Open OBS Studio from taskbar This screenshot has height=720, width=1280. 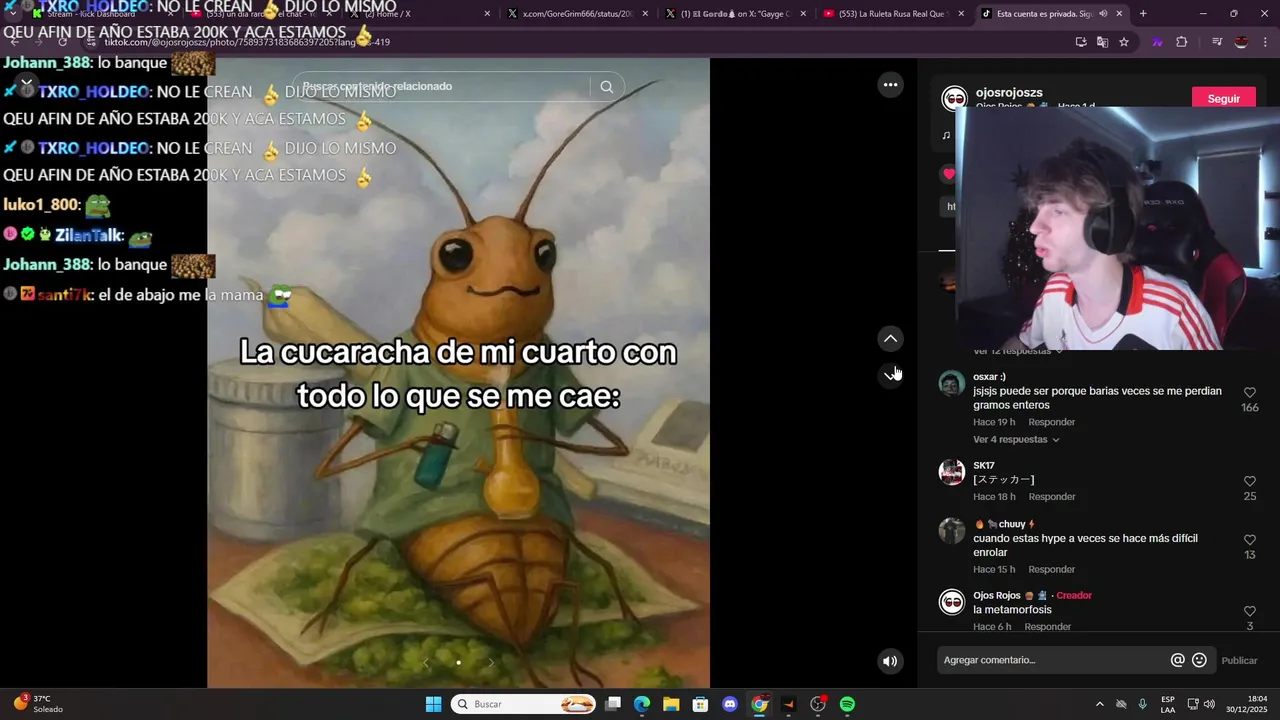(x=818, y=704)
